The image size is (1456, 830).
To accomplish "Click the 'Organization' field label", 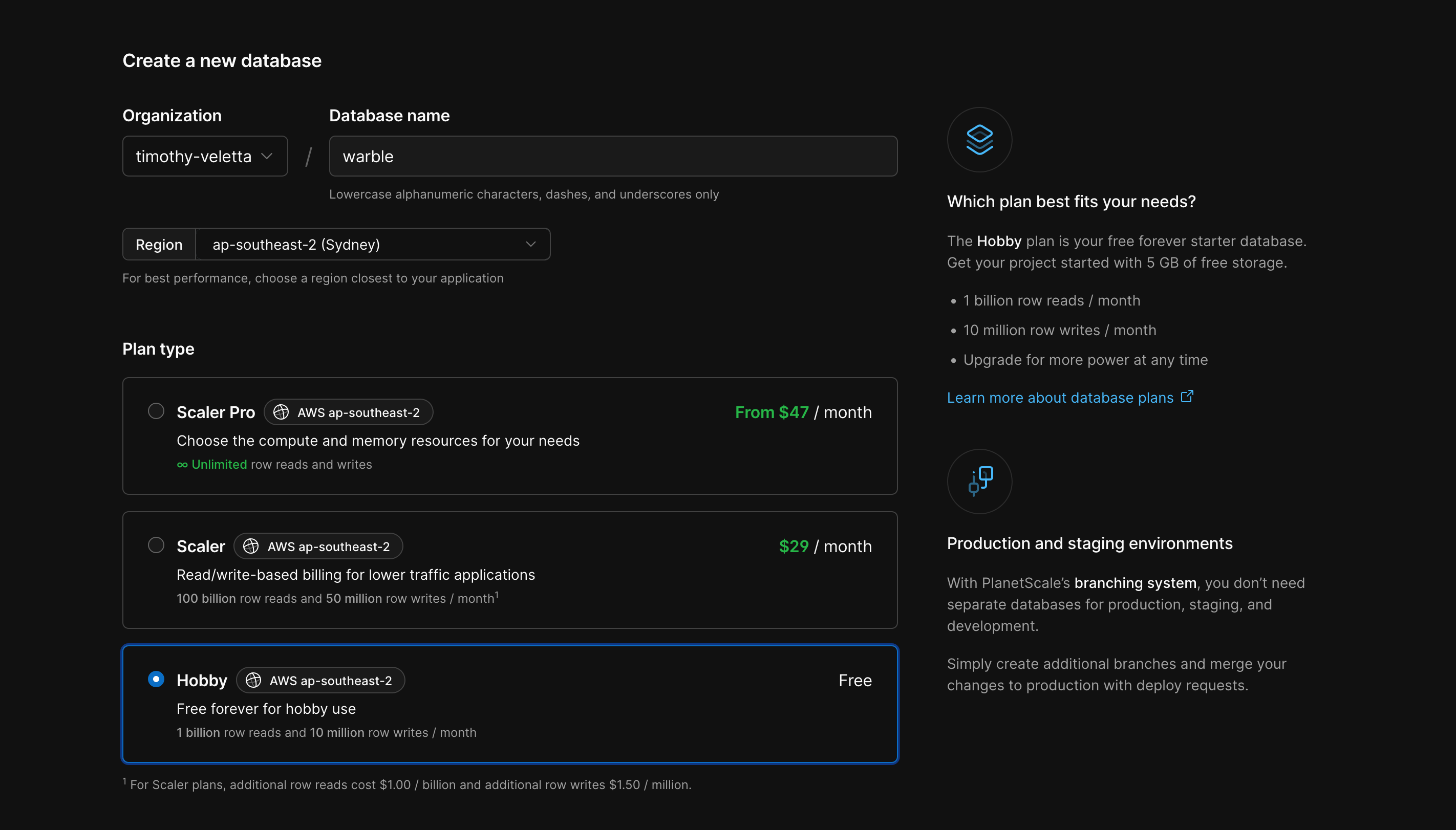I will click(172, 116).
